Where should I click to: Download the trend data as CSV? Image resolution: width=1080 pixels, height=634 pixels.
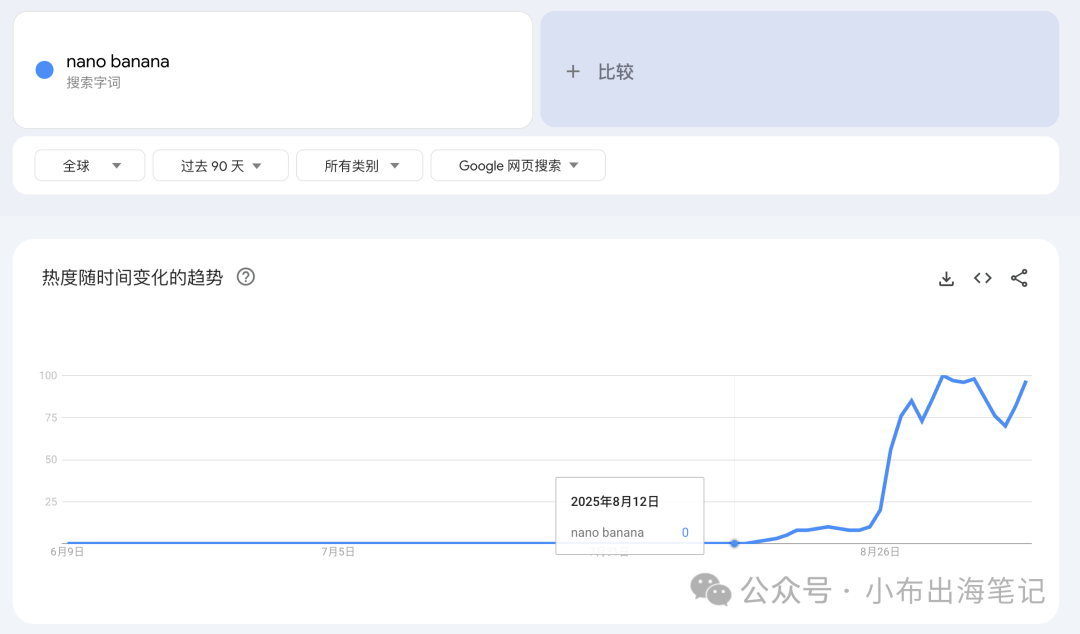coord(946,279)
